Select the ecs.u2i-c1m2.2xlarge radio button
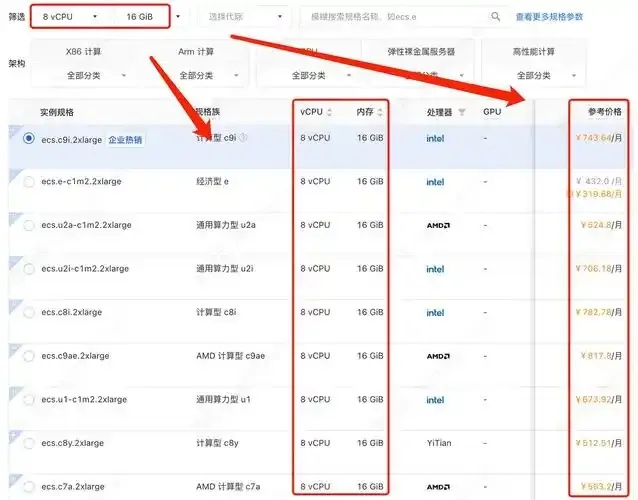This screenshot has height=500, width=638. point(29,269)
